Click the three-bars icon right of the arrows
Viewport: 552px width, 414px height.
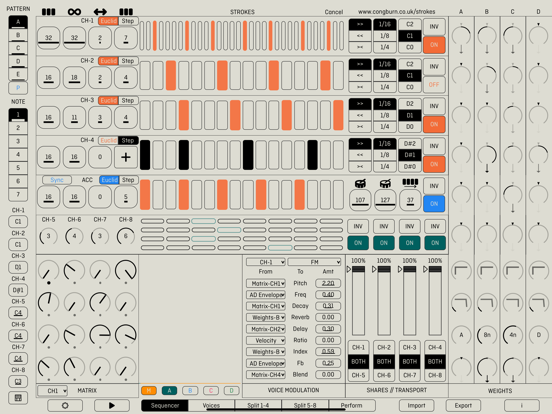pos(126,12)
